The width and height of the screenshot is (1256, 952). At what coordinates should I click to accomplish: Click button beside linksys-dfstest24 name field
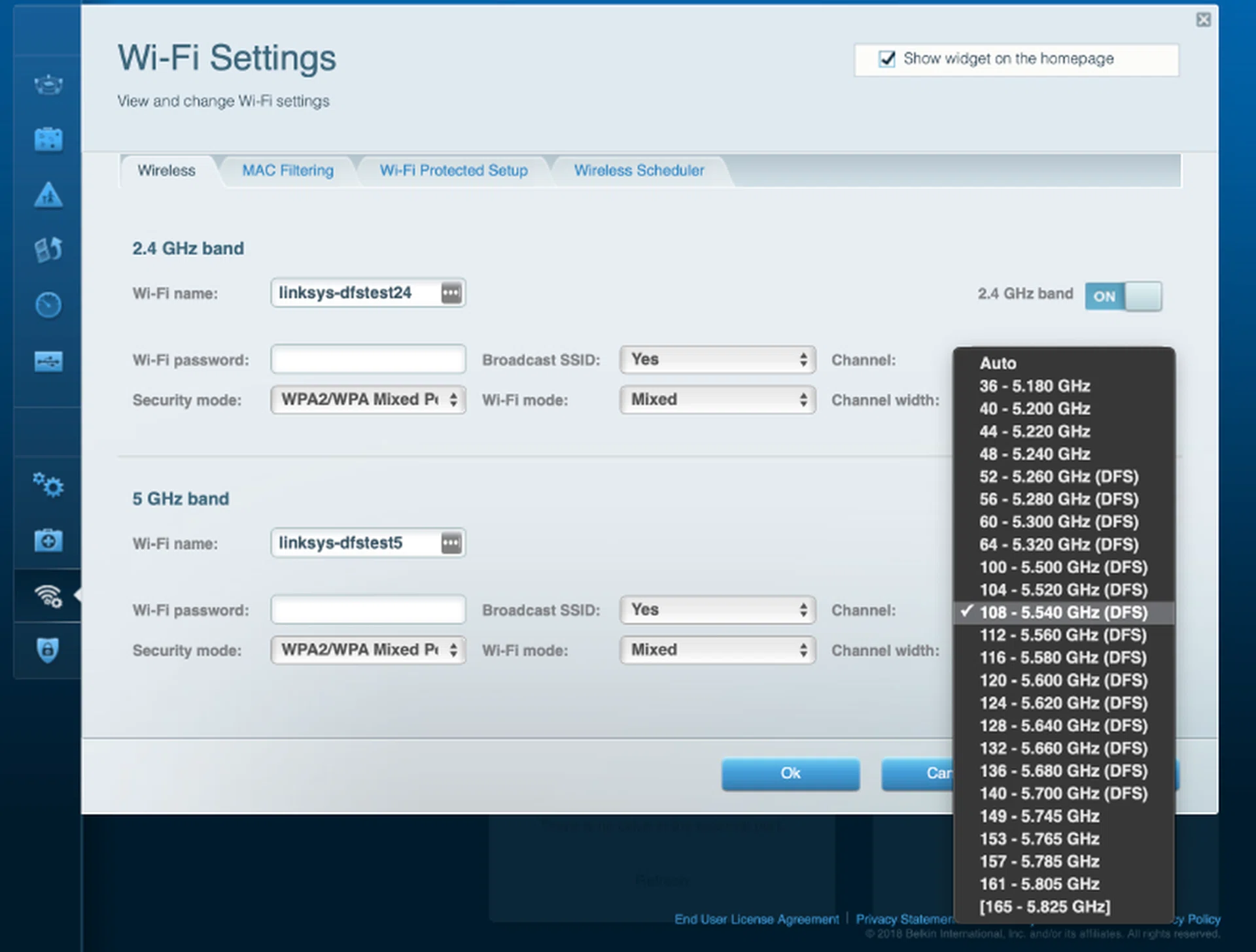click(451, 293)
